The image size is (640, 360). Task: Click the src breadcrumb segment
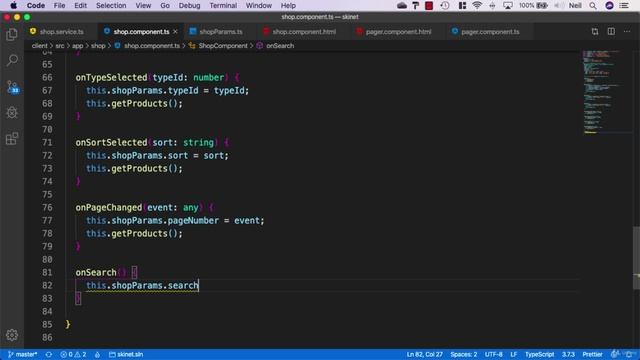tap(60, 46)
